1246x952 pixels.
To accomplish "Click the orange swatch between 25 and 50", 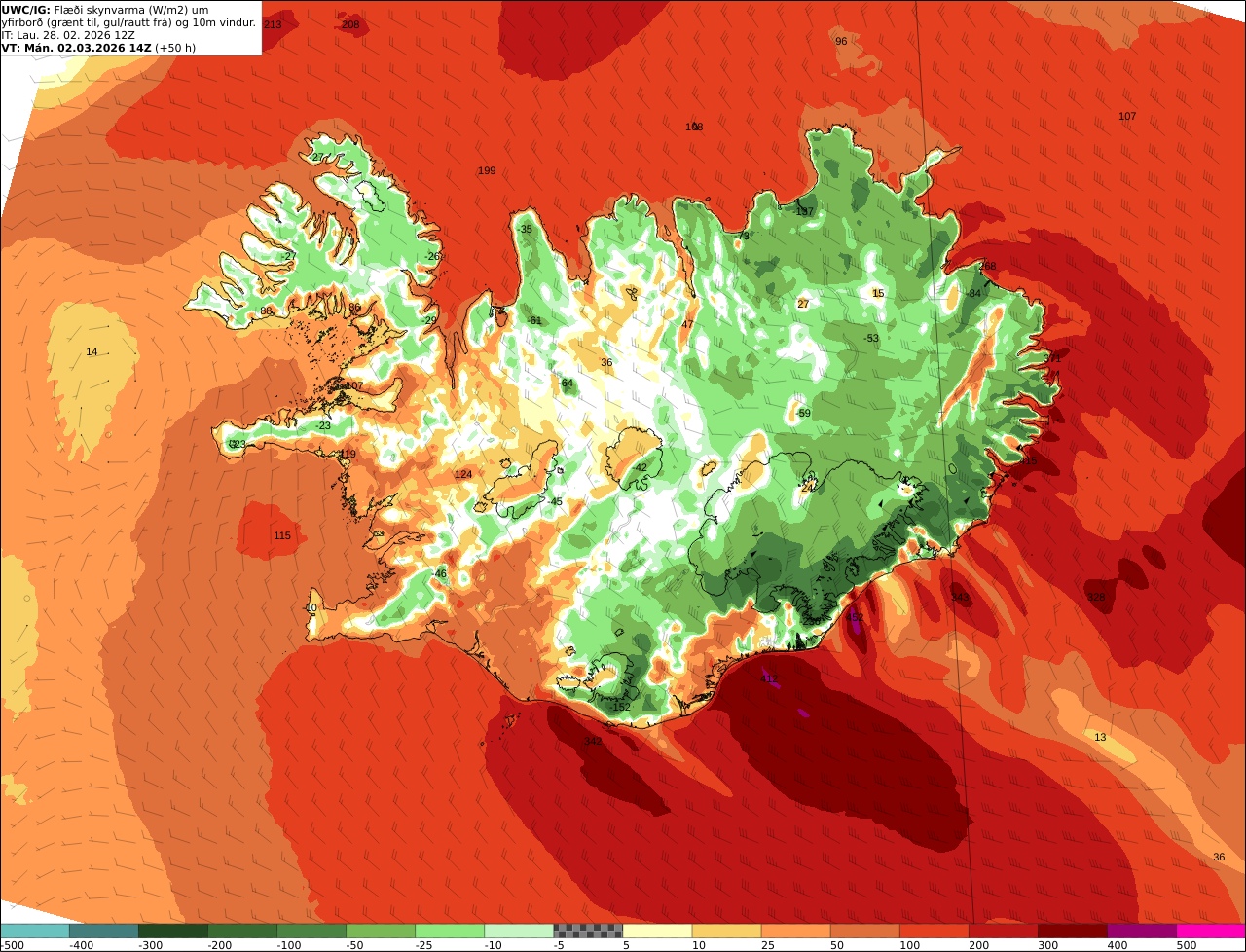I will [x=795, y=931].
